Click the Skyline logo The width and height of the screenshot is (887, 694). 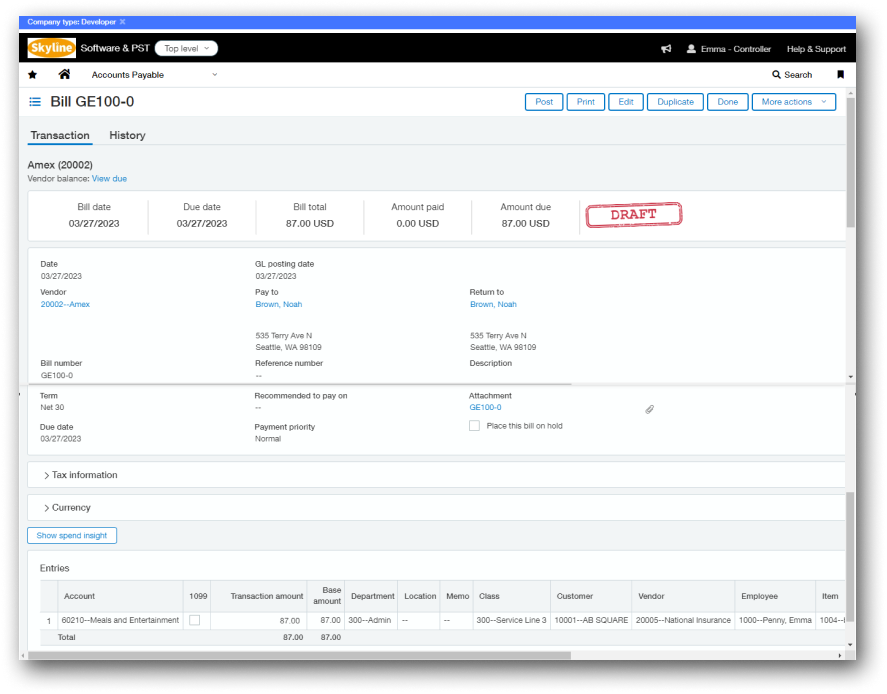(51, 48)
